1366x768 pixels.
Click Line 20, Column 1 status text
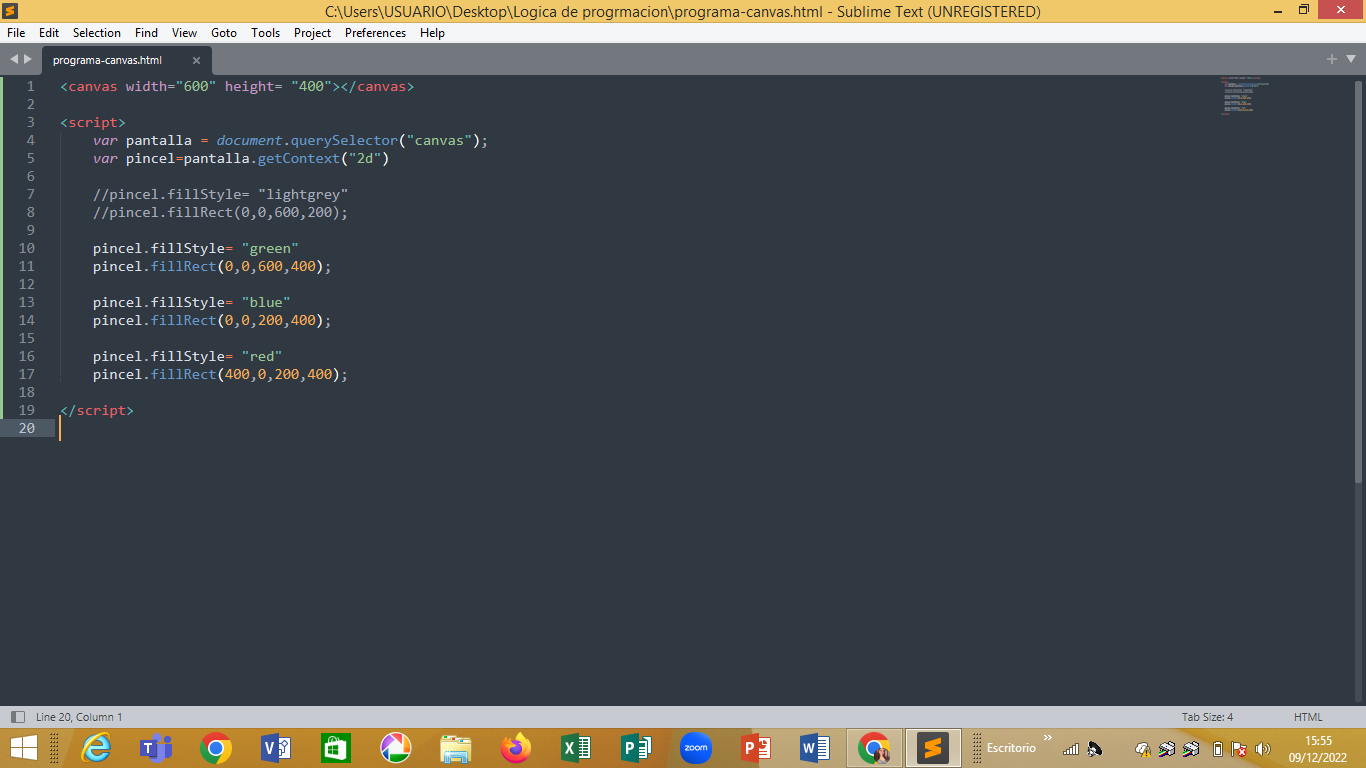coord(79,717)
